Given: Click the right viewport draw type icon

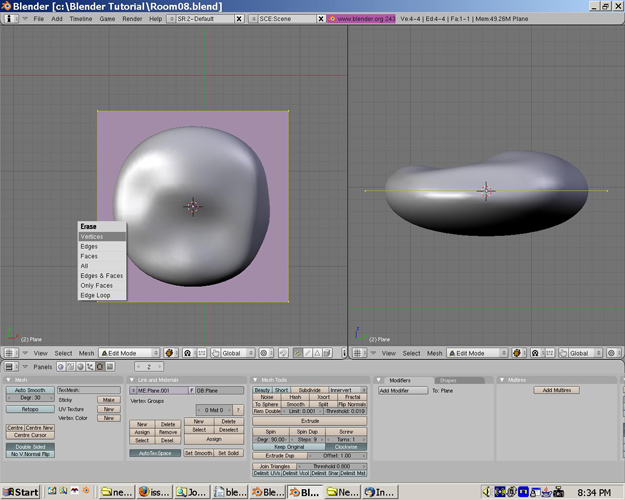Looking at the screenshot, I should (515, 353).
